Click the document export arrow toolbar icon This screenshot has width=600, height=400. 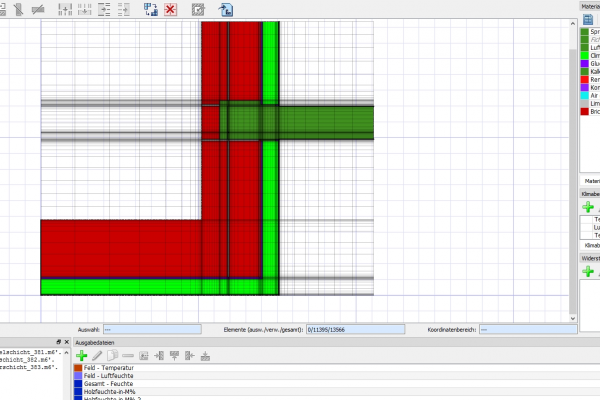226,9
